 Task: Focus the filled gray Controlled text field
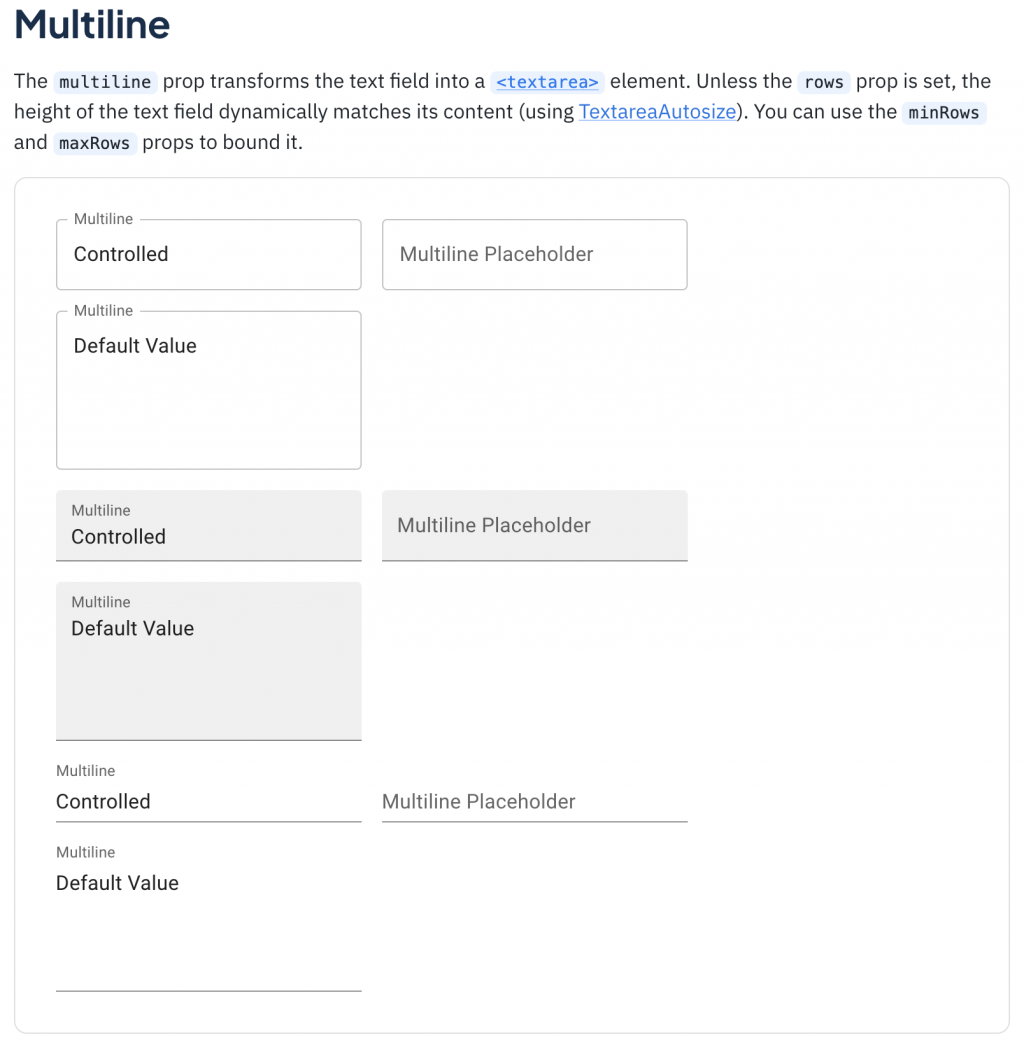click(208, 537)
